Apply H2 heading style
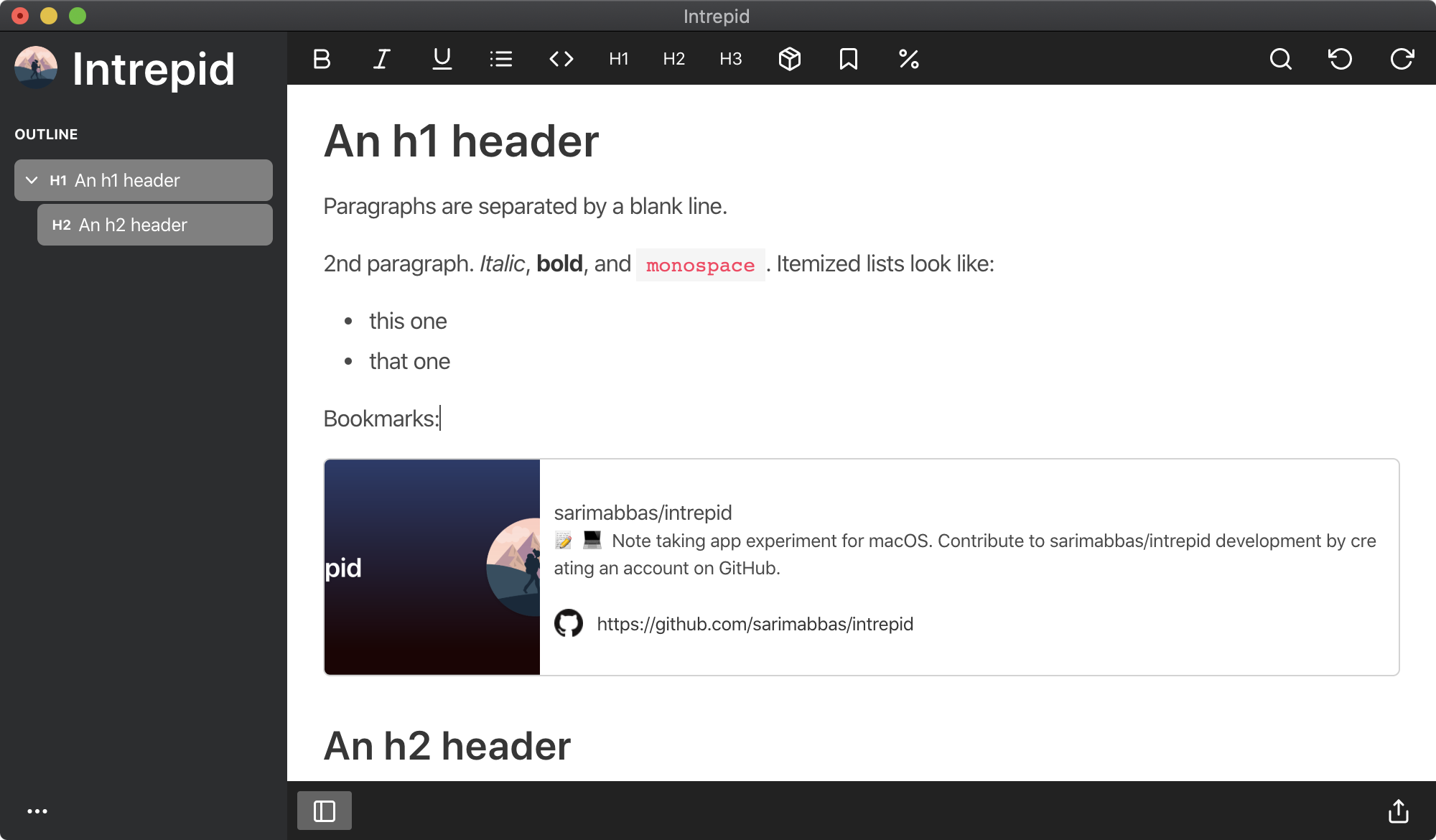 [674, 59]
